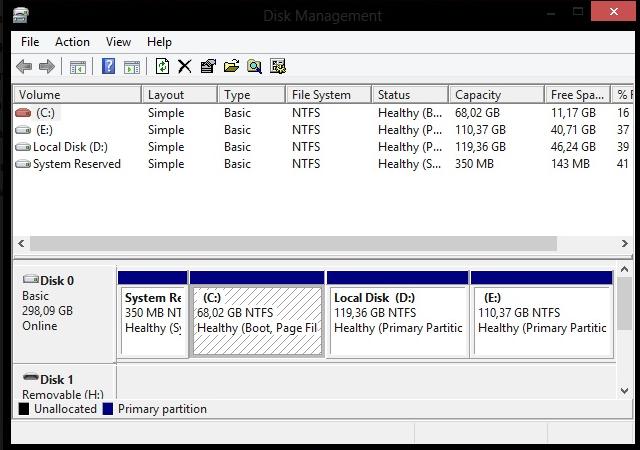
Task: Click the disk settings toolbar icon at far right
Action: click(x=278, y=66)
